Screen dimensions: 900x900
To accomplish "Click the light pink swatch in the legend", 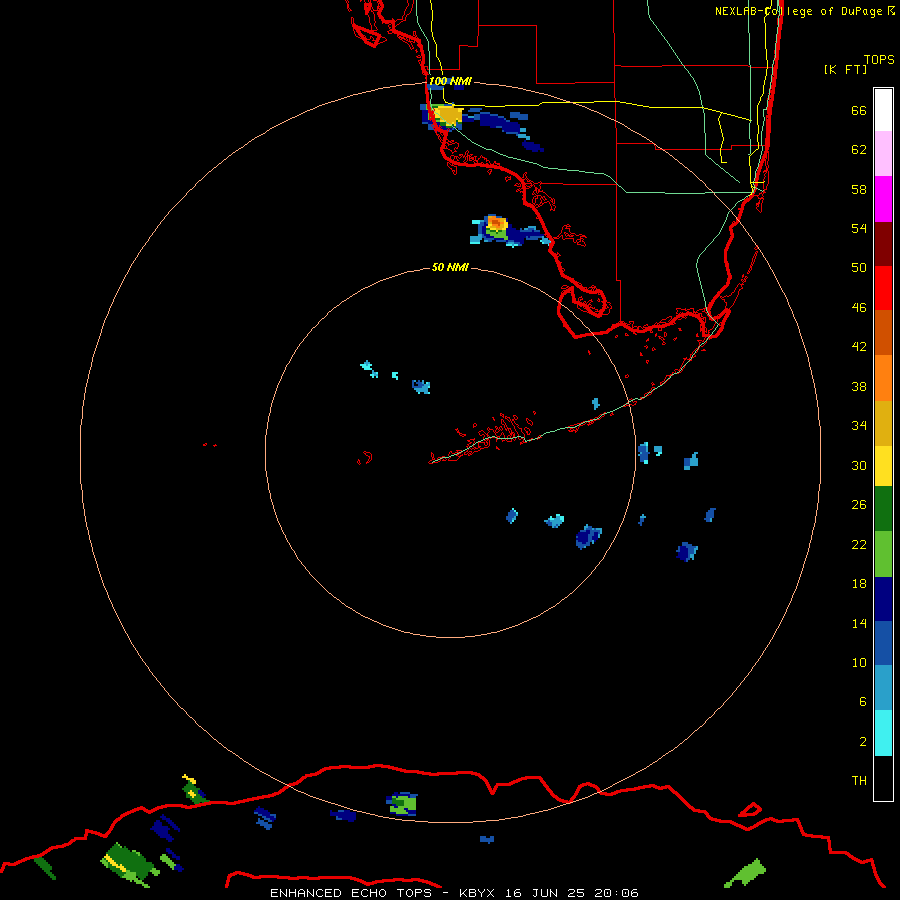I will (x=883, y=154).
